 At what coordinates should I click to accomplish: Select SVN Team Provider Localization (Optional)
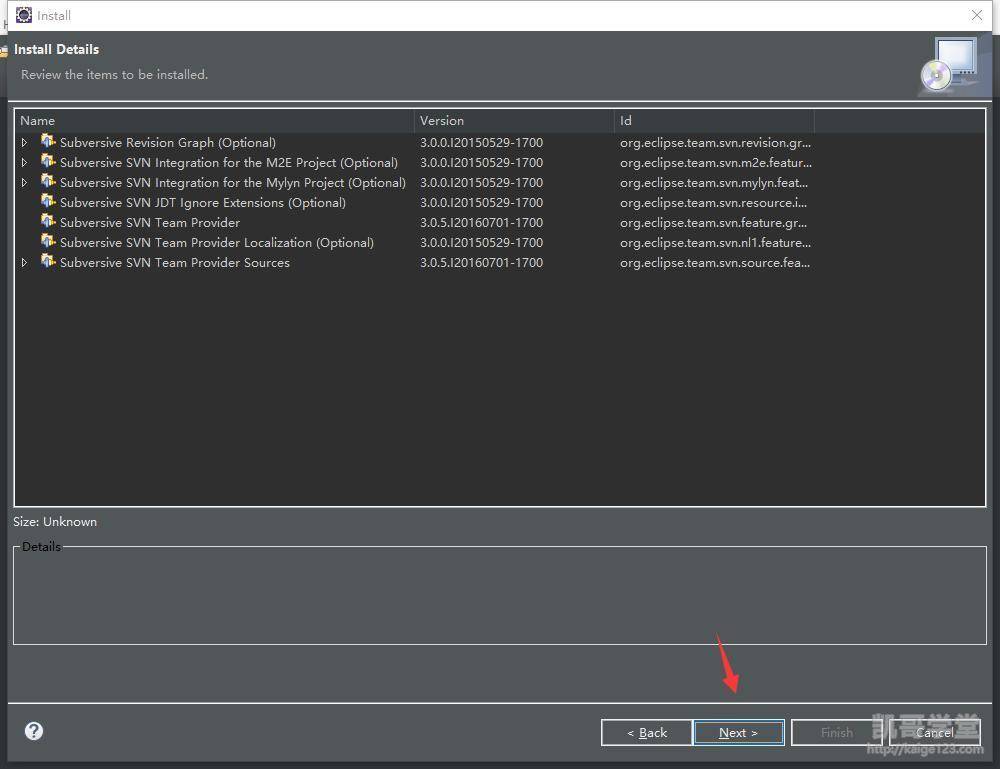(x=217, y=242)
